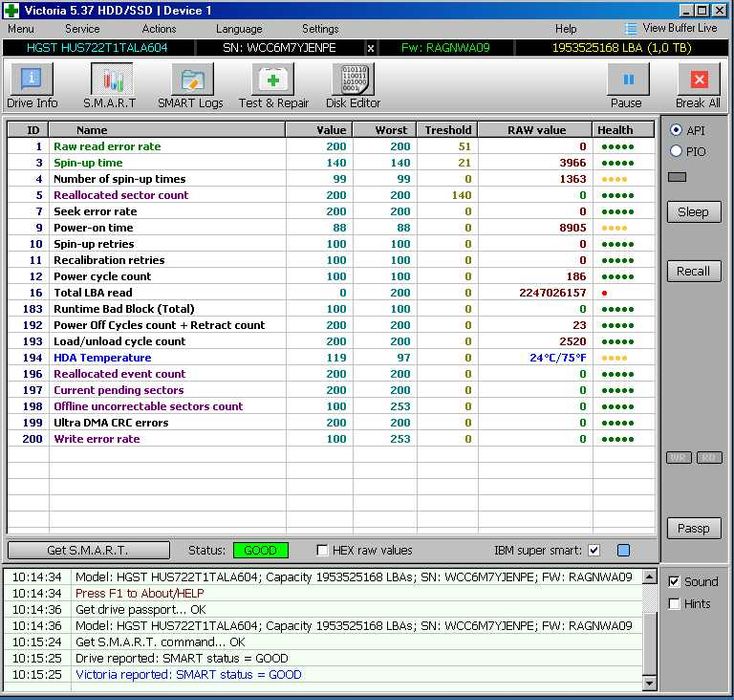Click the red Break All icon
The image size is (734, 700).
click(699, 79)
